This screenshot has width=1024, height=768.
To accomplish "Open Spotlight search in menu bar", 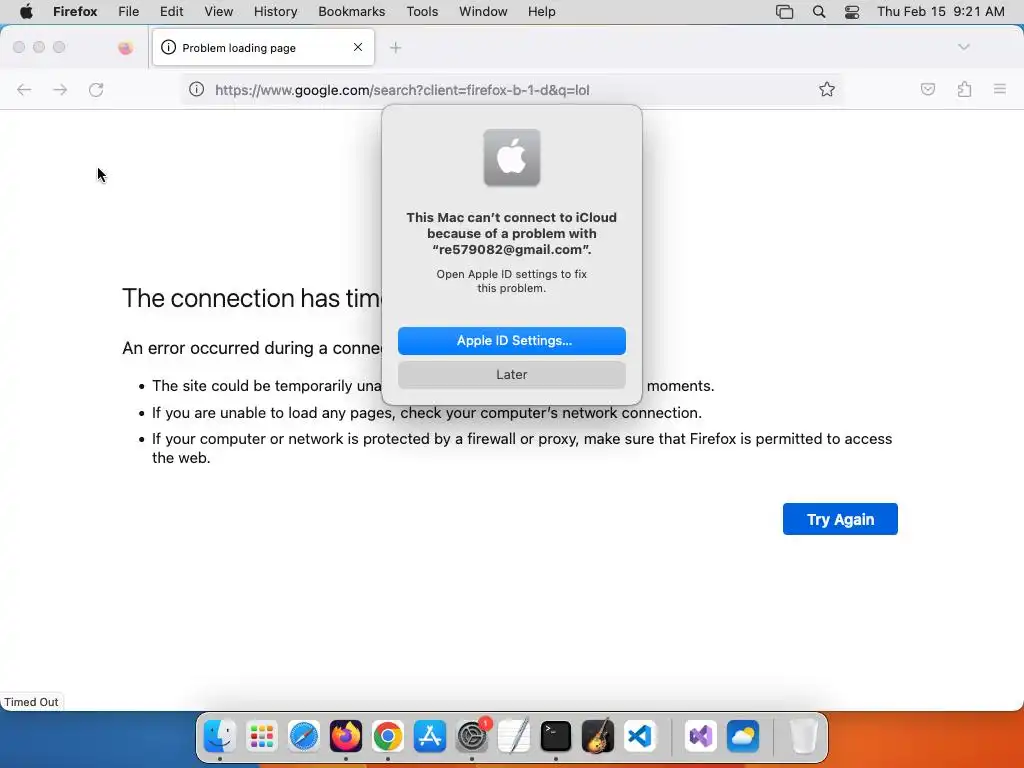I will pos(819,12).
